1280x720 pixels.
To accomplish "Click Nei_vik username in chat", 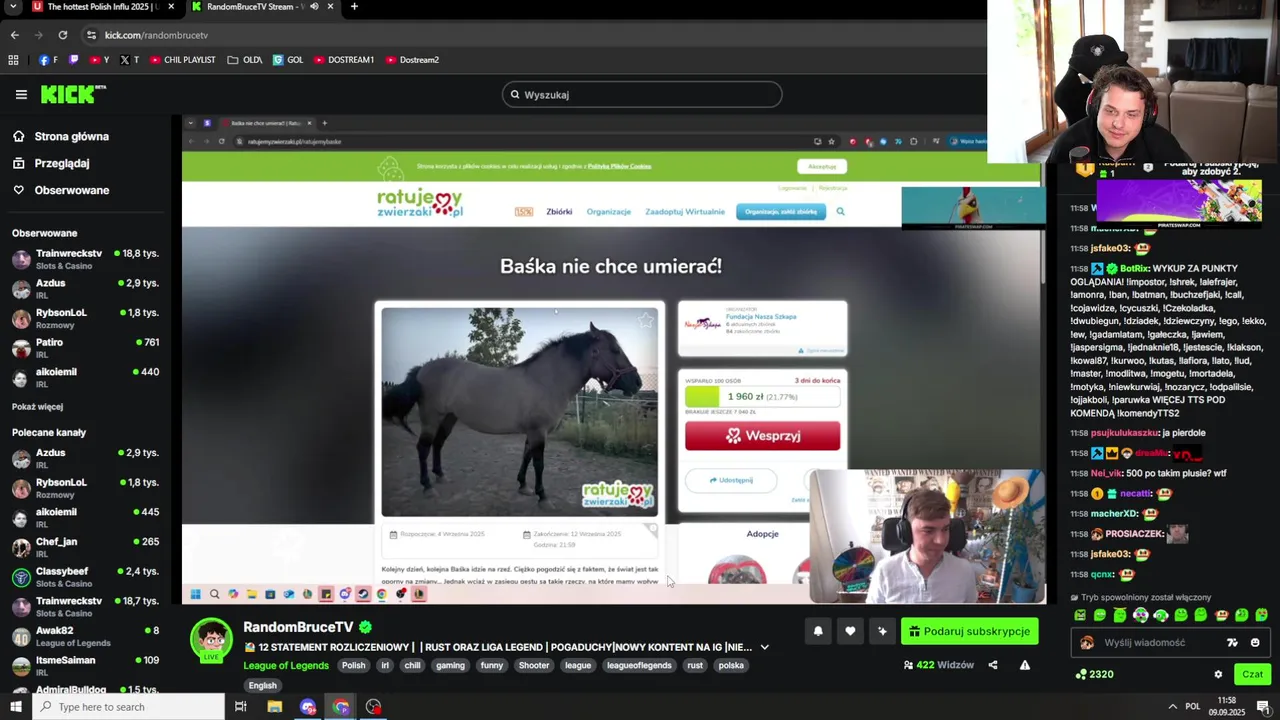I will [1107, 473].
